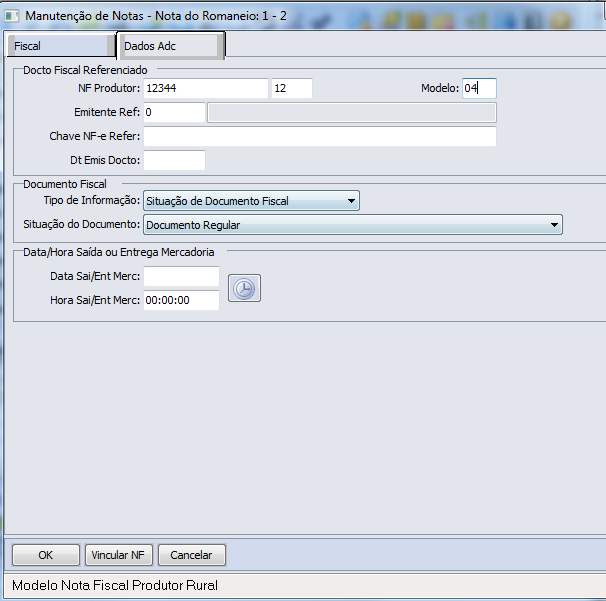Click the window icon in the title bar
606x601 pixels.
click(x=12, y=16)
